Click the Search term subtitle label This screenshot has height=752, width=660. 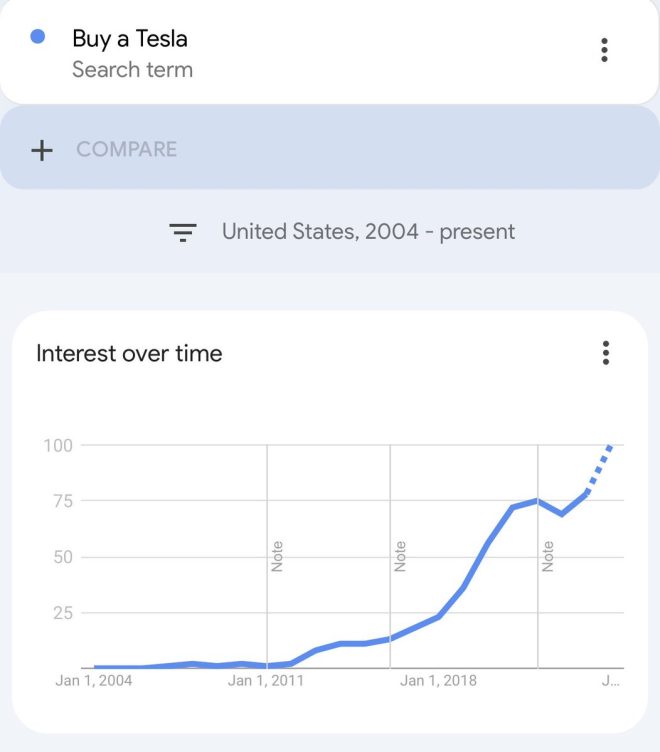pyautogui.click(x=132, y=70)
